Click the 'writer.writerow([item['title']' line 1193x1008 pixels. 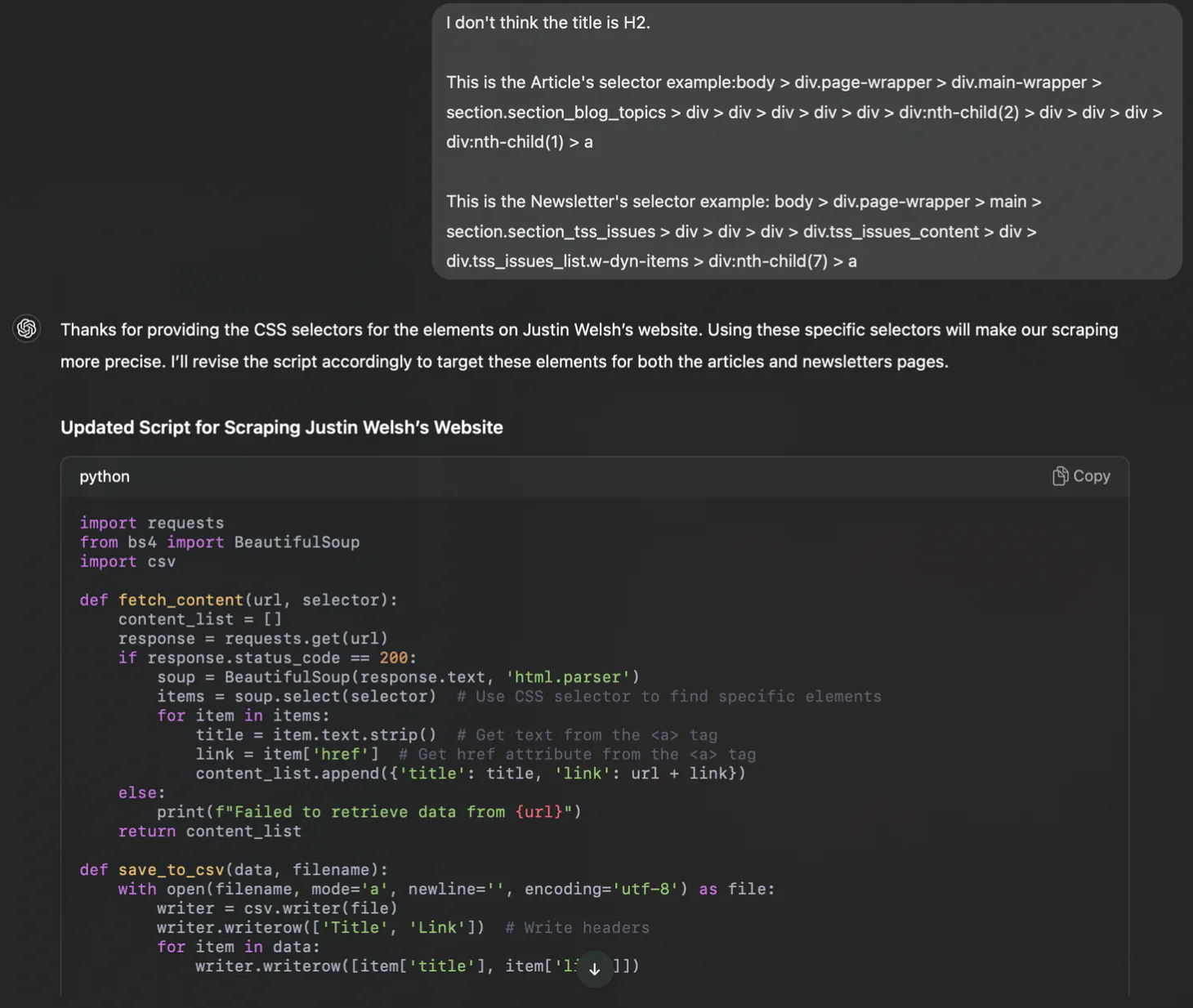click(x=417, y=966)
